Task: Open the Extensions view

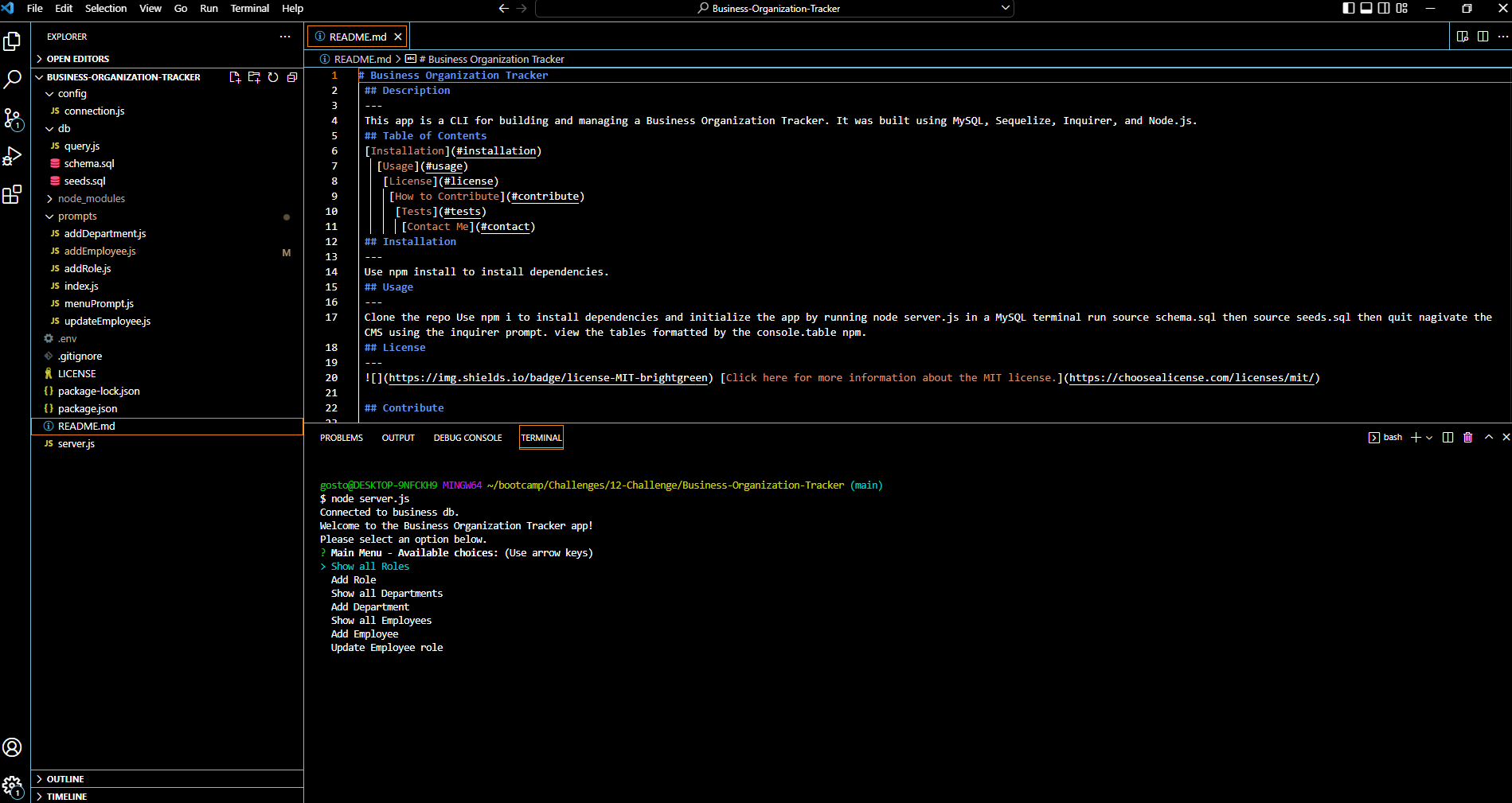Action: [x=13, y=194]
